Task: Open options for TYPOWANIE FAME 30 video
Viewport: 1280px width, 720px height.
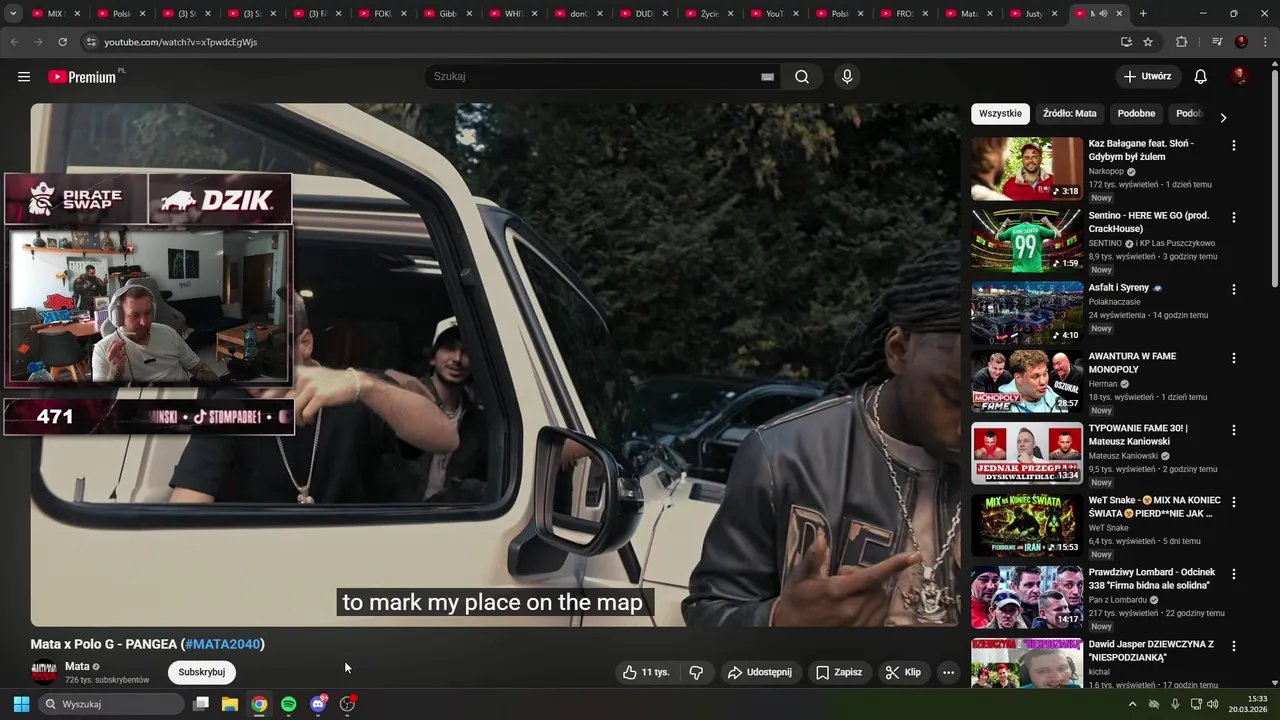Action: (x=1233, y=430)
